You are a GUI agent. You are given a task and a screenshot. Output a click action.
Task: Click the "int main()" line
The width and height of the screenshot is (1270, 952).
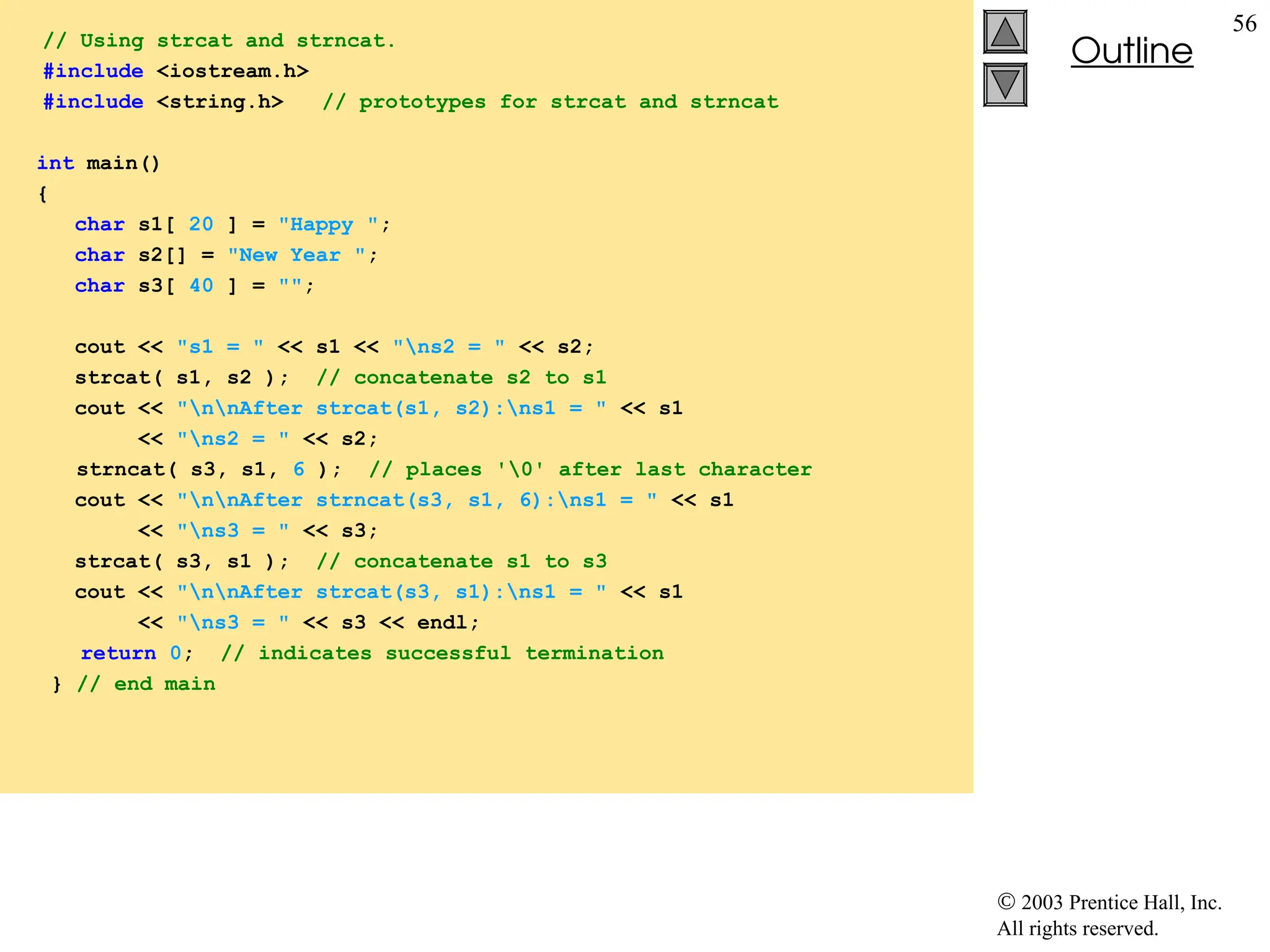[x=99, y=163]
